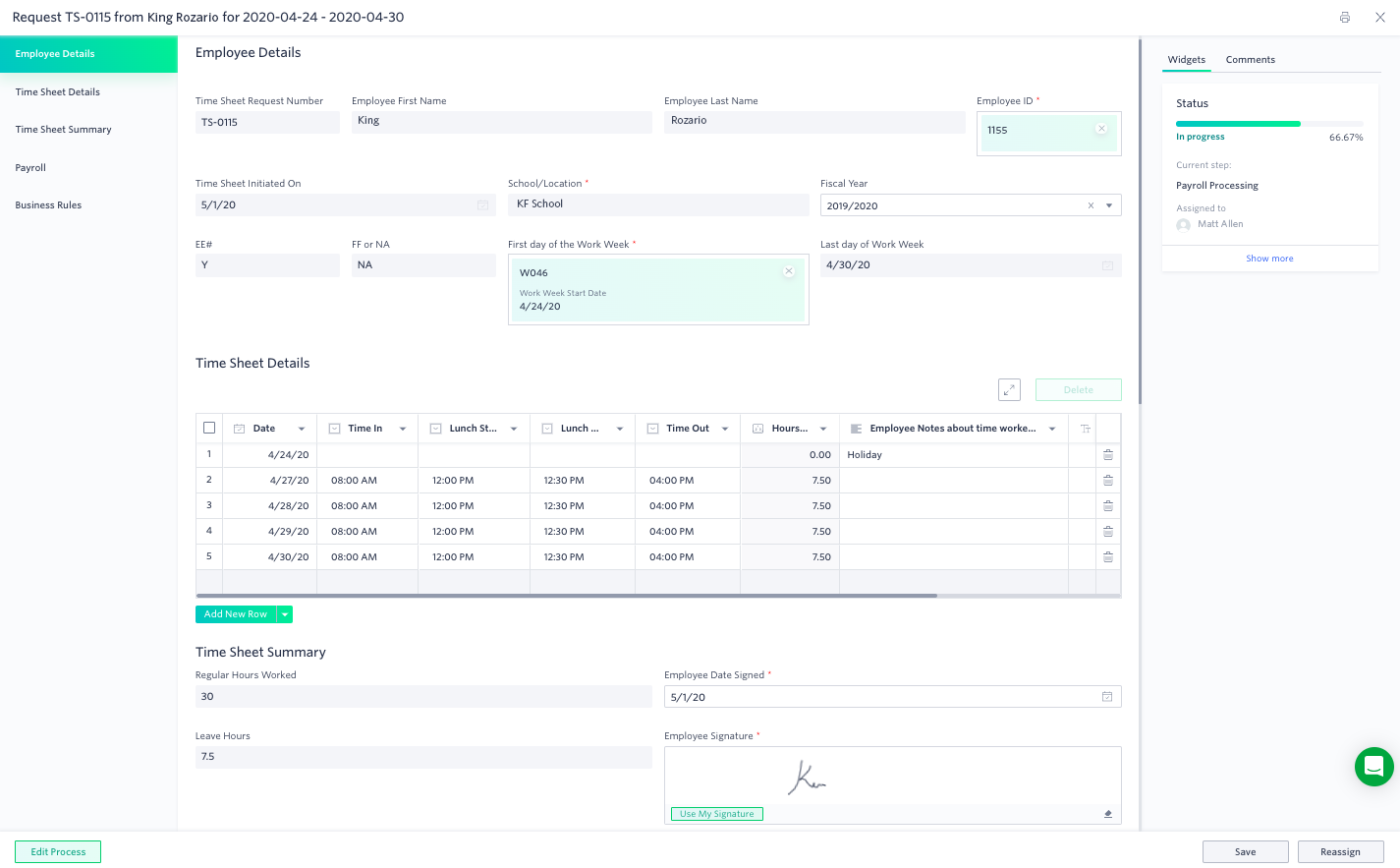Click the Edit Process button

(x=58, y=852)
